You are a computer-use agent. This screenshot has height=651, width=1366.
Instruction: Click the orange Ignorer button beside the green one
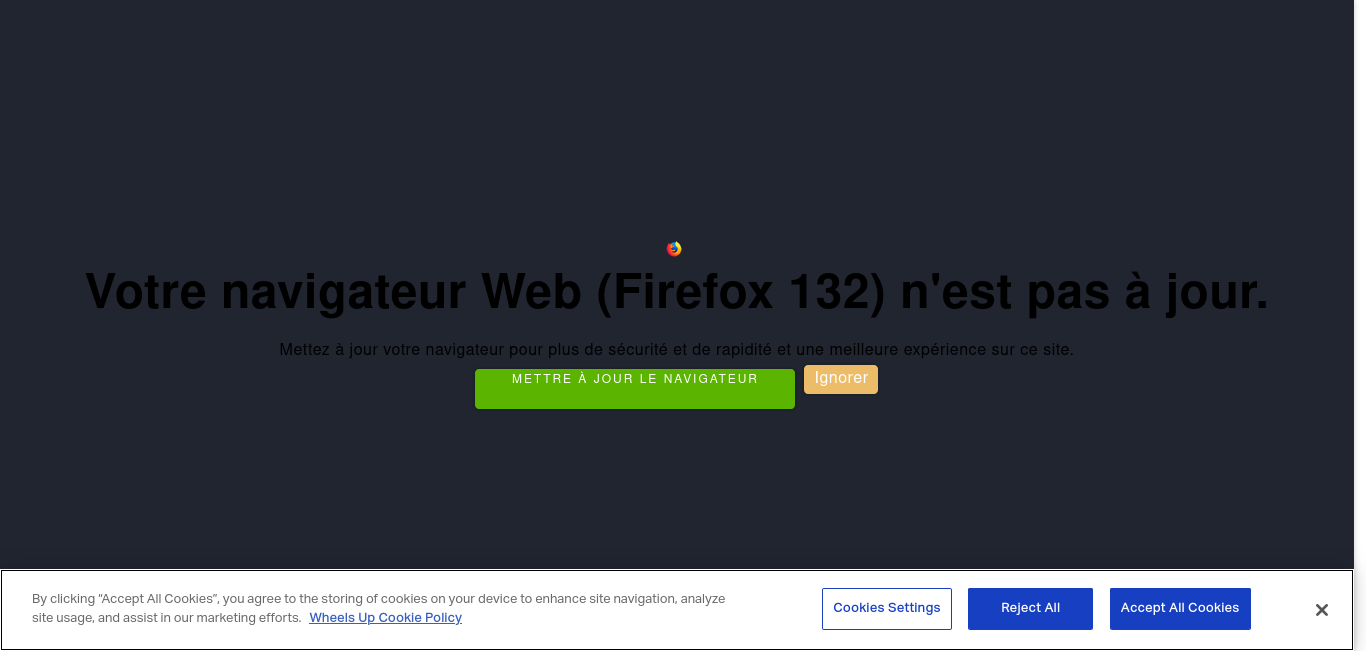click(841, 379)
